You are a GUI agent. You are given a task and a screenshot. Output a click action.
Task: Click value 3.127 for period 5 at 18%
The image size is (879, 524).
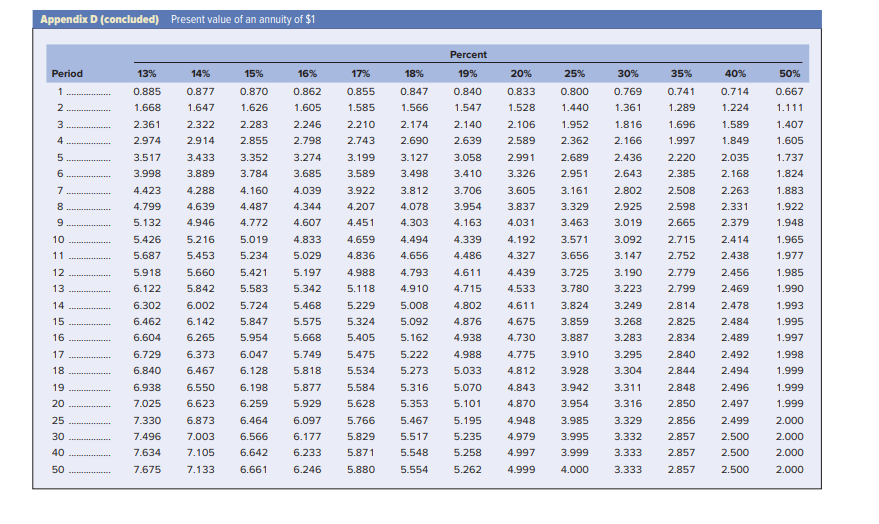click(x=414, y=157)
